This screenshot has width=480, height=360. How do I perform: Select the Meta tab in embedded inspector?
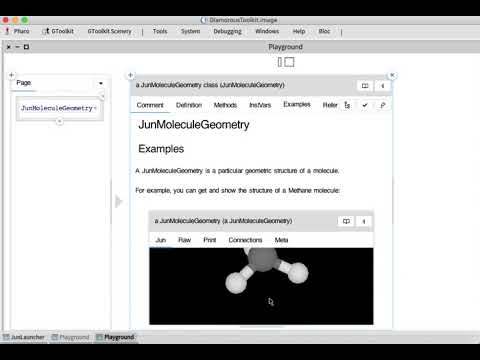[x=281, y=240]
